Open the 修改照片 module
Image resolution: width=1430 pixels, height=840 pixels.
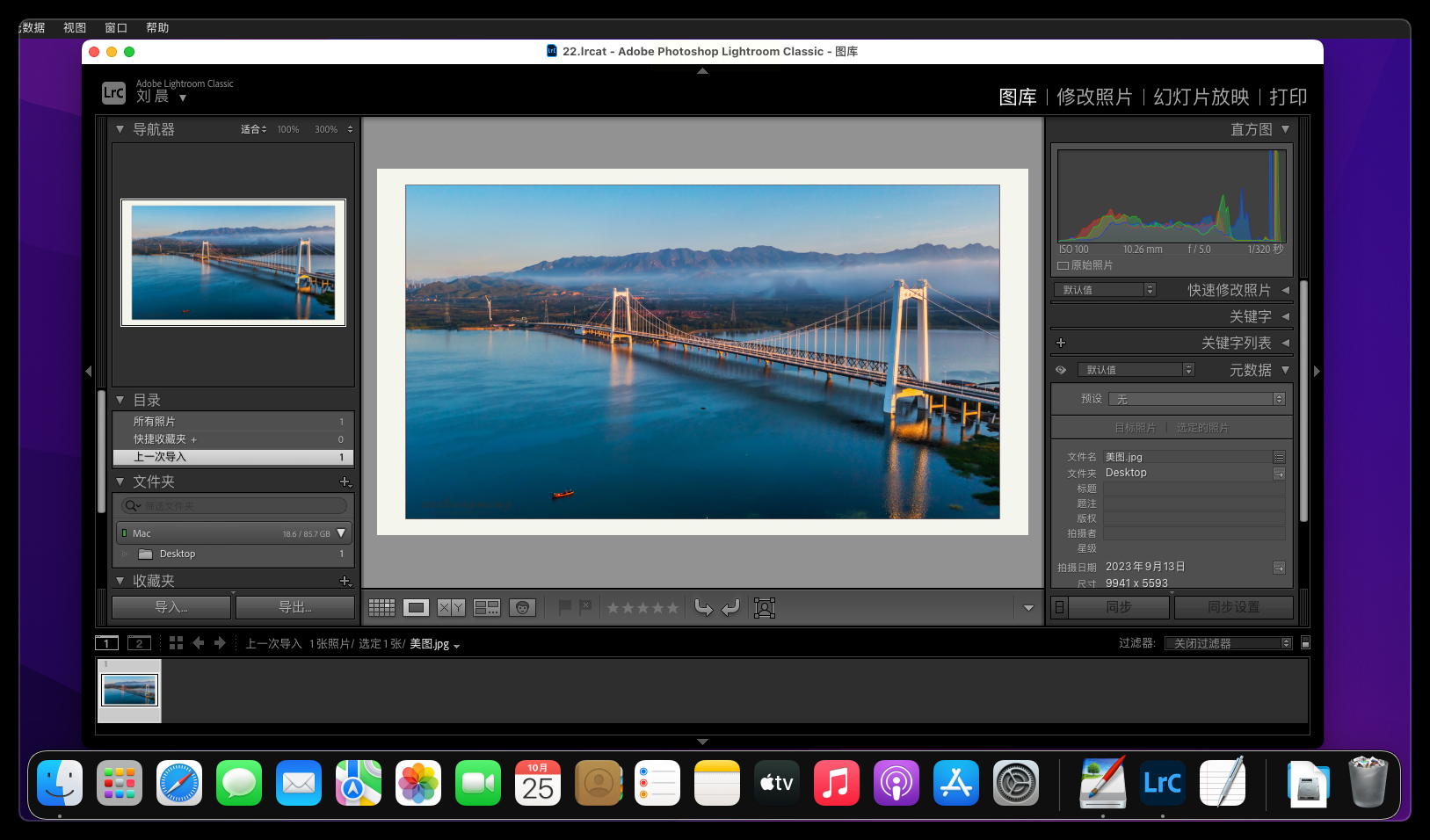[1094, 97]
